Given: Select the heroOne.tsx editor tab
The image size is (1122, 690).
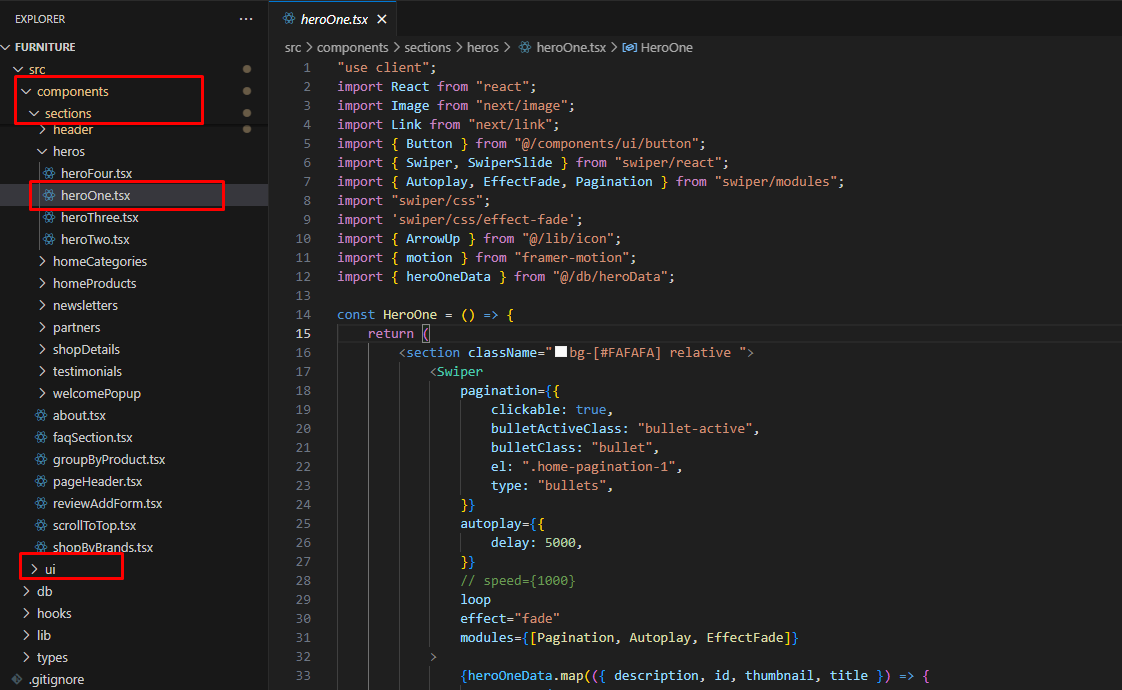Looking at the screenshot, I should tap(334, 19).
